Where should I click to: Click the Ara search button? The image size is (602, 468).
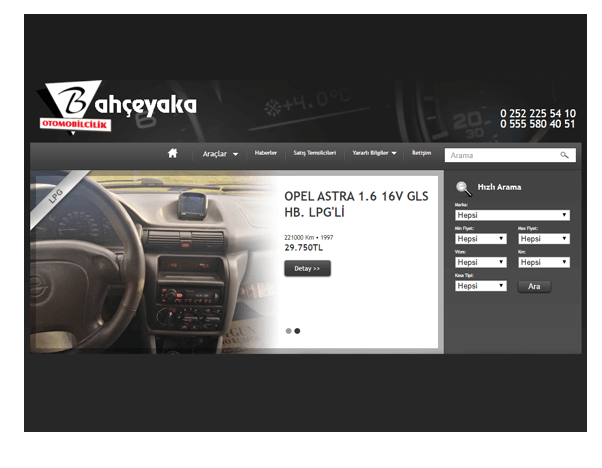tap(534, 286)
